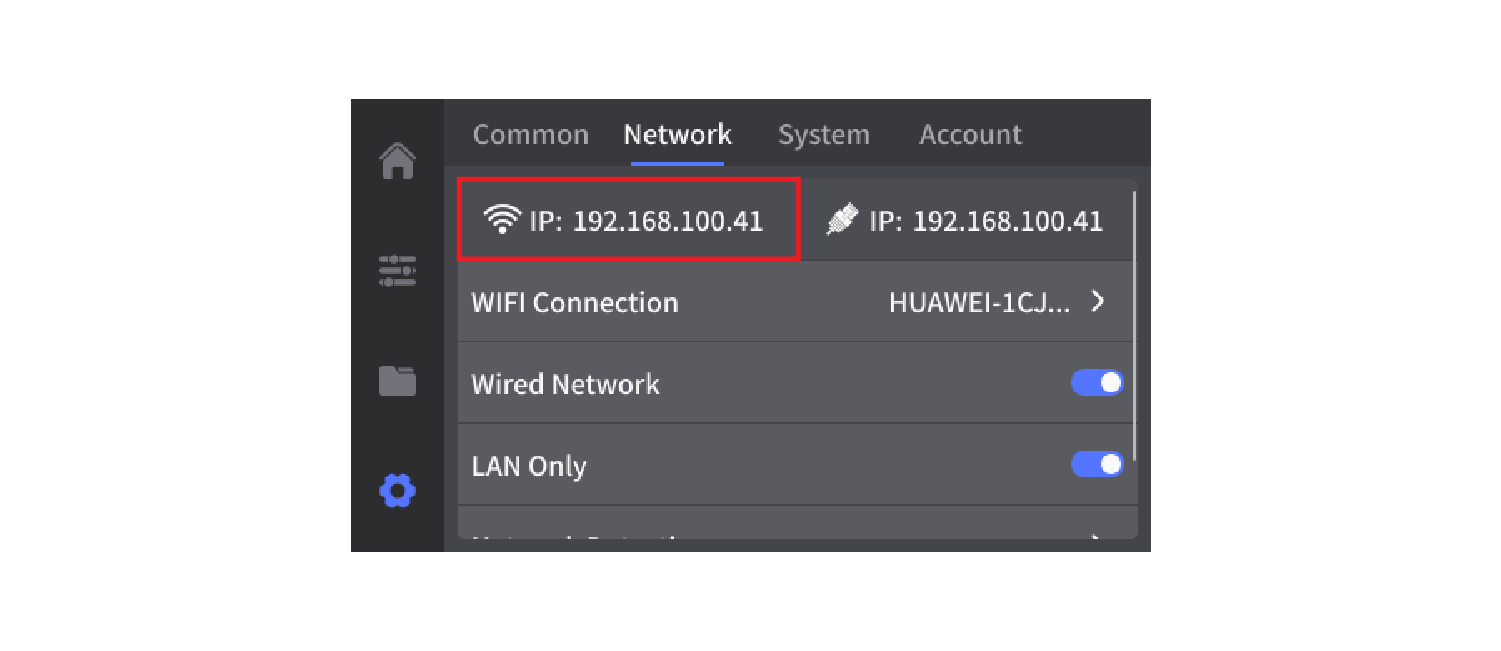Open the files folder icon in sidebar
The height and width of the screenshot is (651, 1501).
[397, 381]
